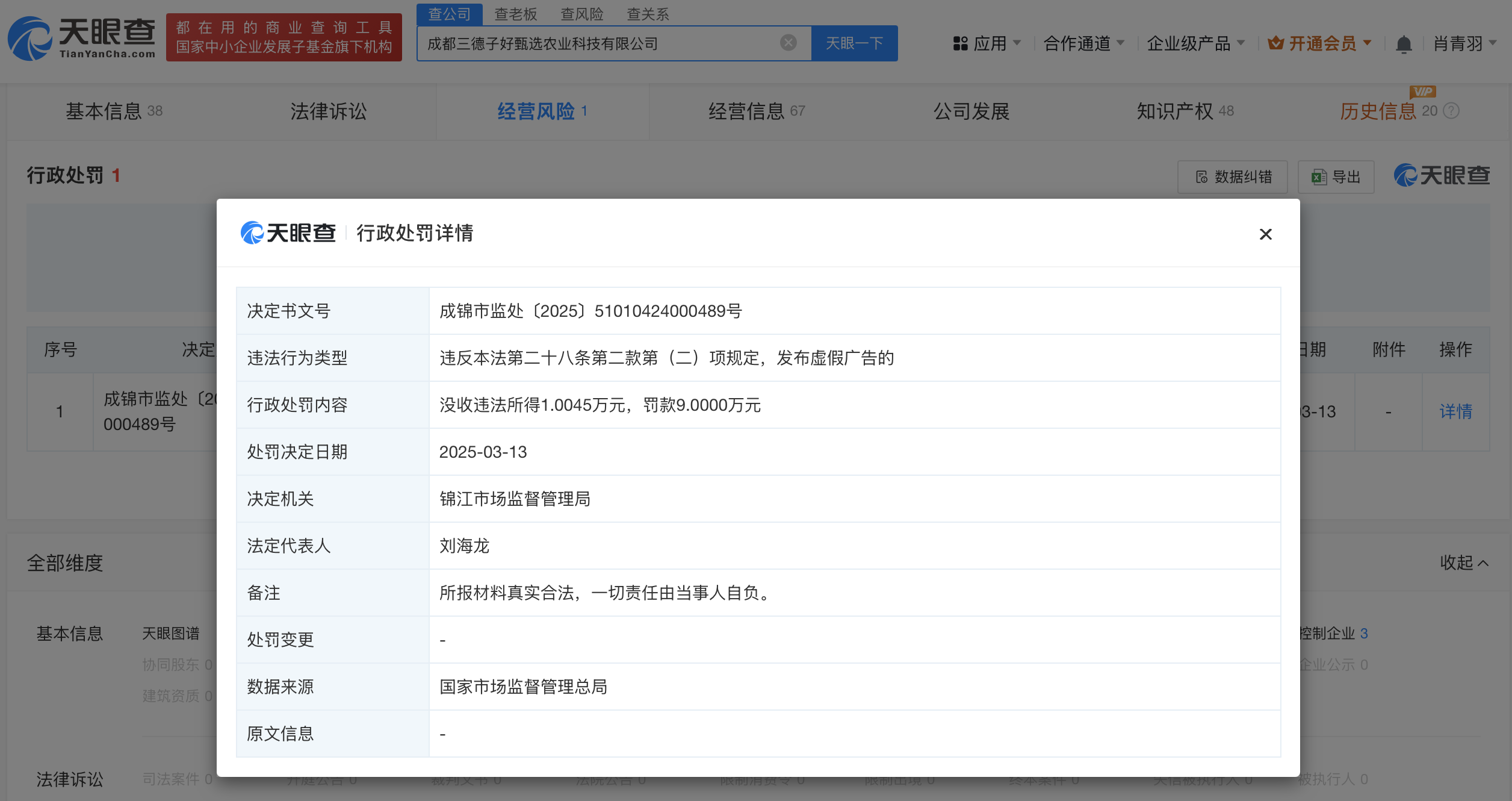Collapse the 全部维度 section with 收起
The image size is (1512, 801).
(1463, 563)
